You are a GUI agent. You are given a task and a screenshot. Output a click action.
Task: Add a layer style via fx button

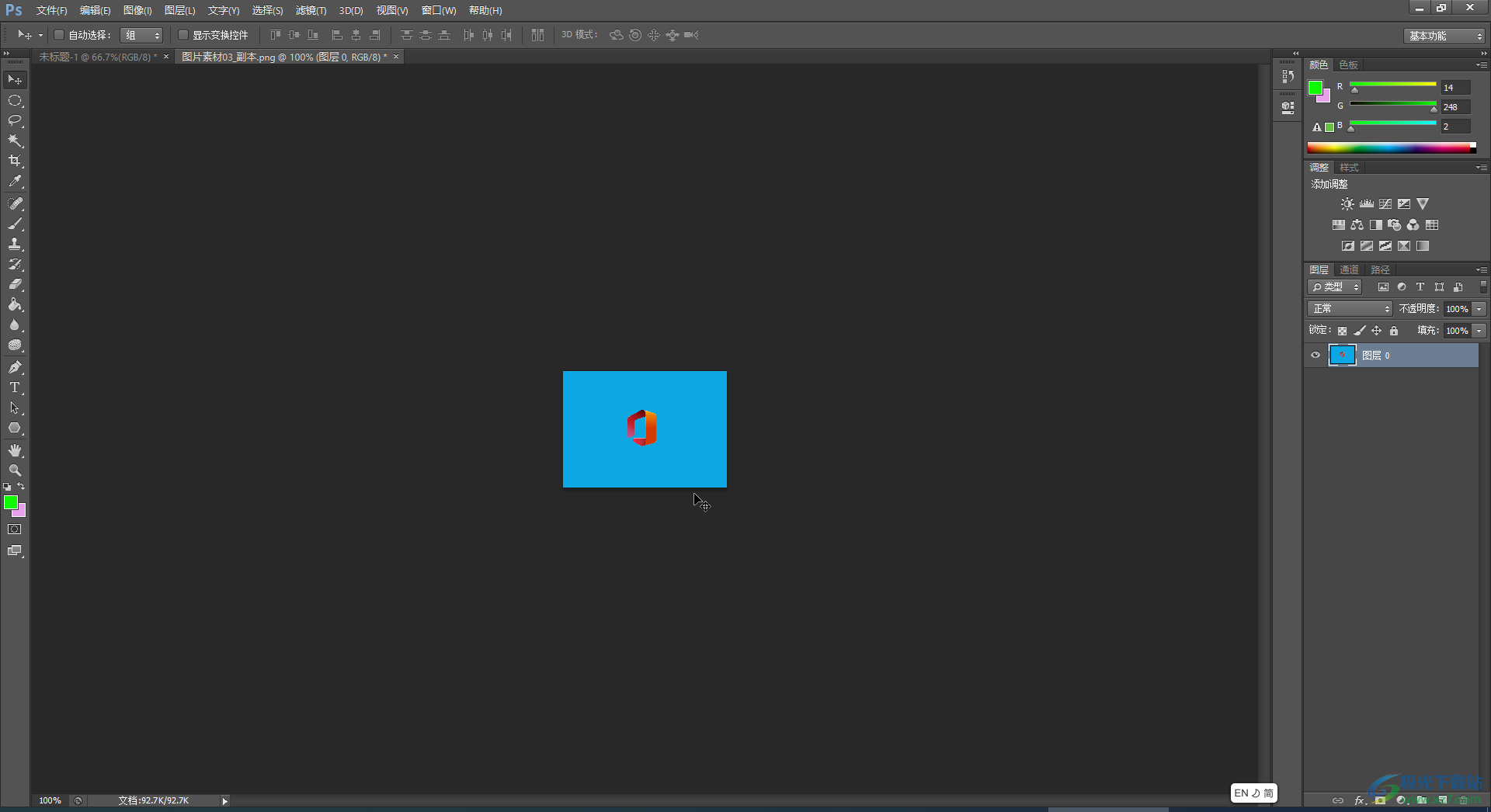pyautogui.click(x=1359, y=800)
